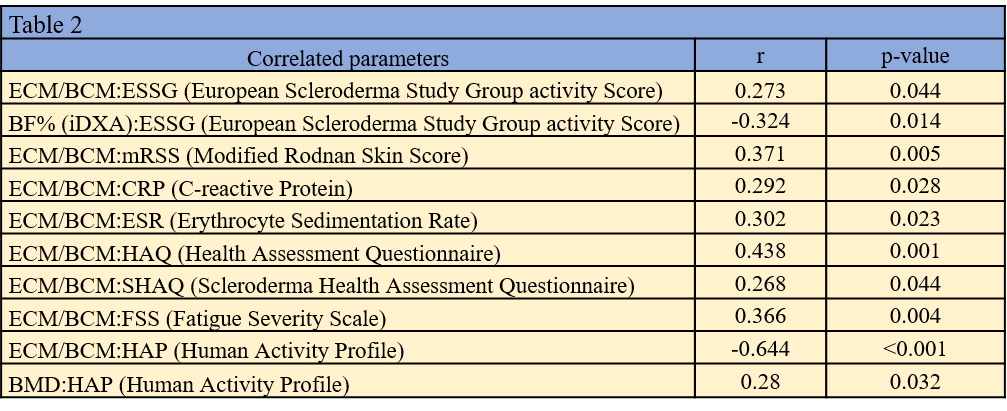Select the ECM/BCM:ESSG row label
The image size is (1007, 411).
335,91
